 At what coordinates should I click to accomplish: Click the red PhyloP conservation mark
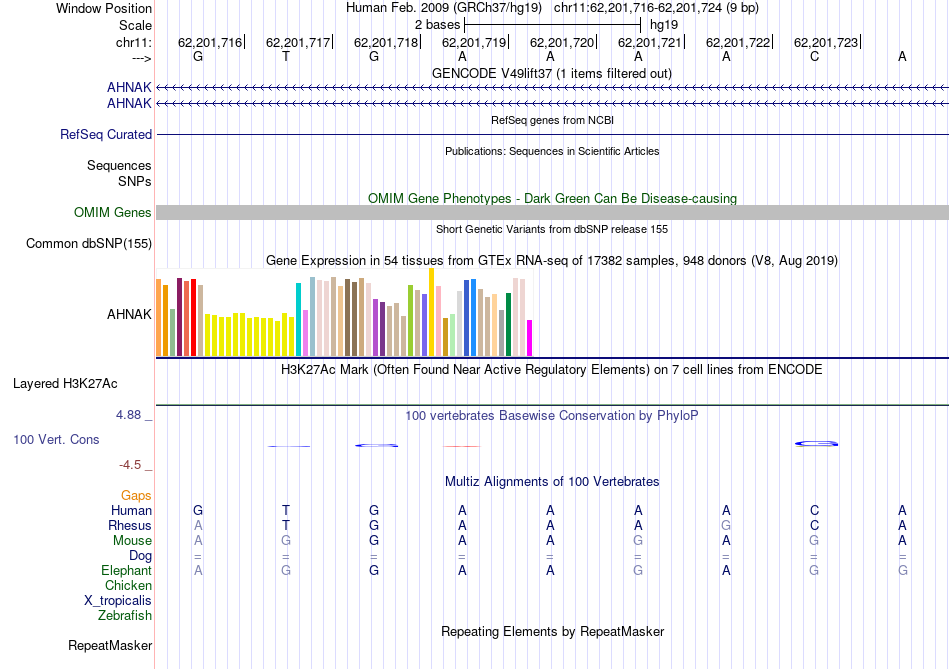[x=462, y=446]
